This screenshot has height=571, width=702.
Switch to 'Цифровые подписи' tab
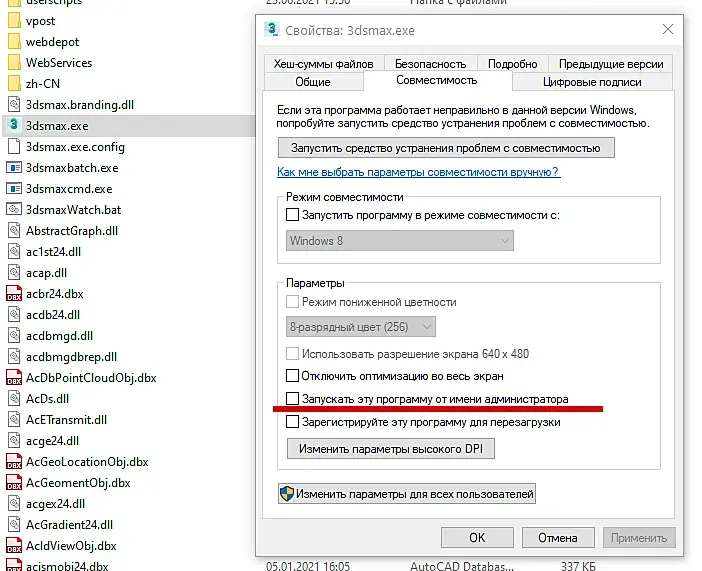pyautogui.click(x=592, y=82)
